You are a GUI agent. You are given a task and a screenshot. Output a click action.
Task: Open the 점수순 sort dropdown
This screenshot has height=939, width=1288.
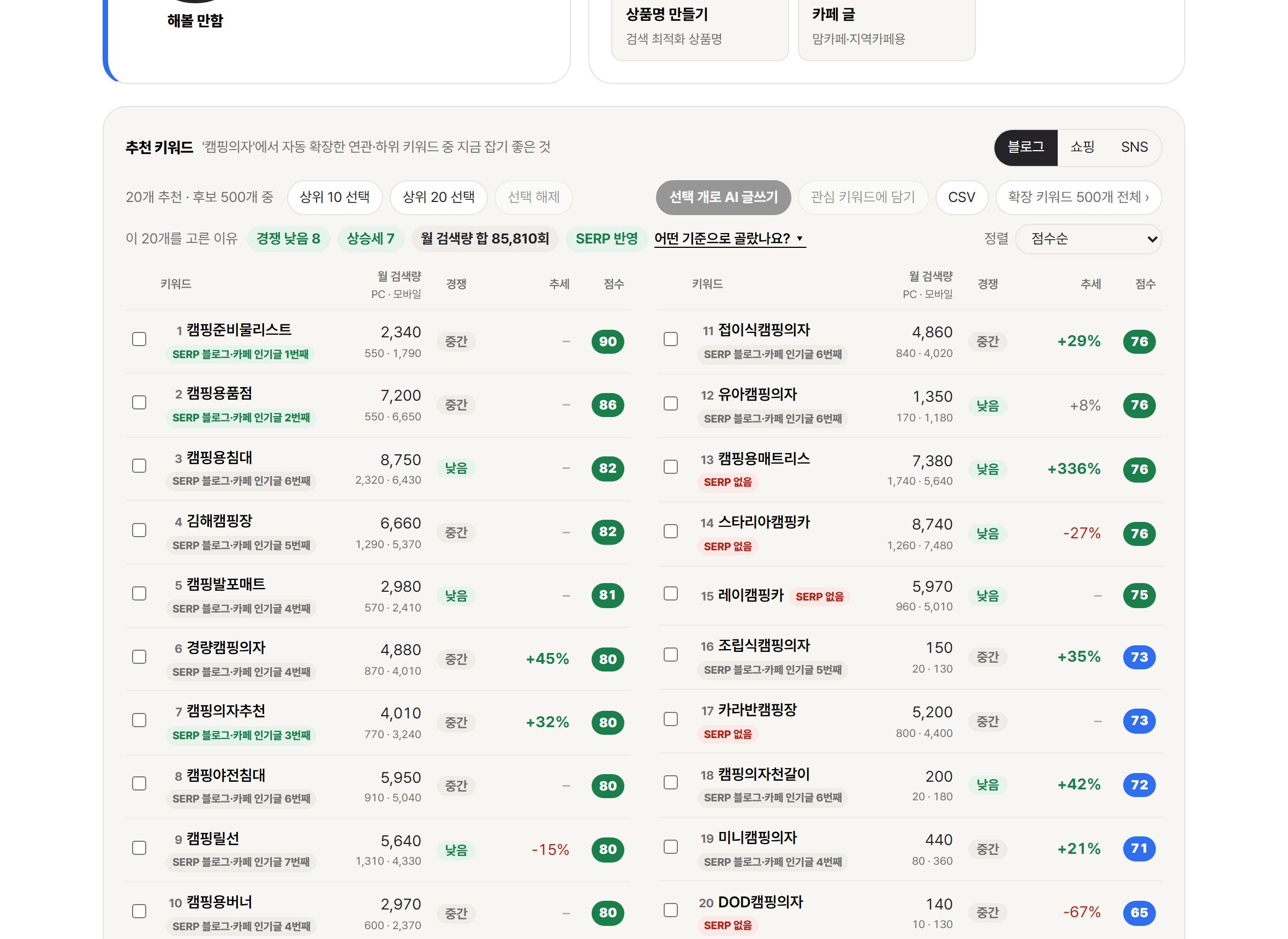pyautogui.click(x=1088, y=239)
